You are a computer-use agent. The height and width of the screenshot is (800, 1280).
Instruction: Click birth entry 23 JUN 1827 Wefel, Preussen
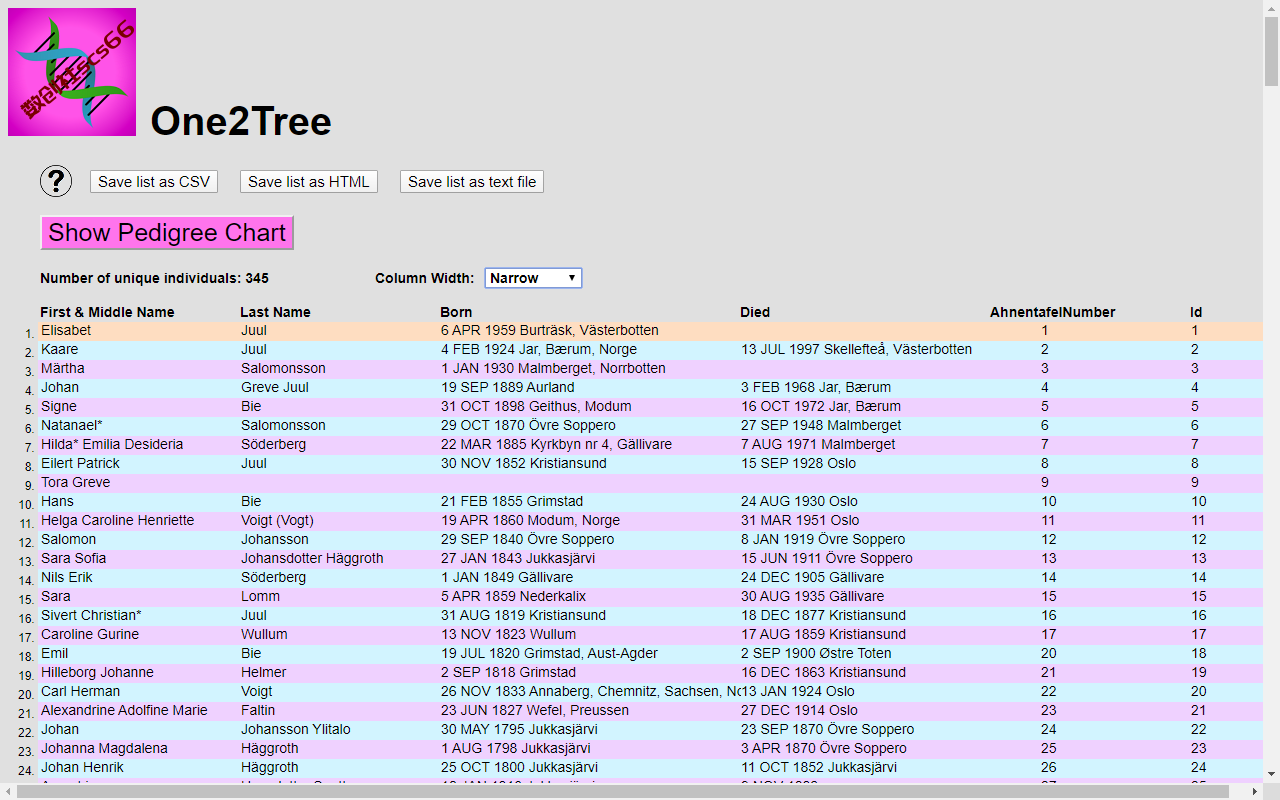pyautogui.click(x=535, y=710)
